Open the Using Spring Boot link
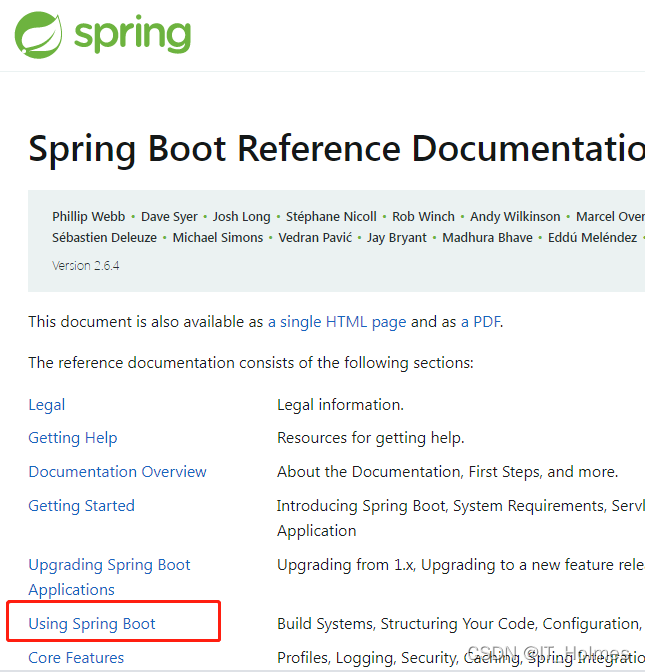The image size is (645, 672). 92,624
